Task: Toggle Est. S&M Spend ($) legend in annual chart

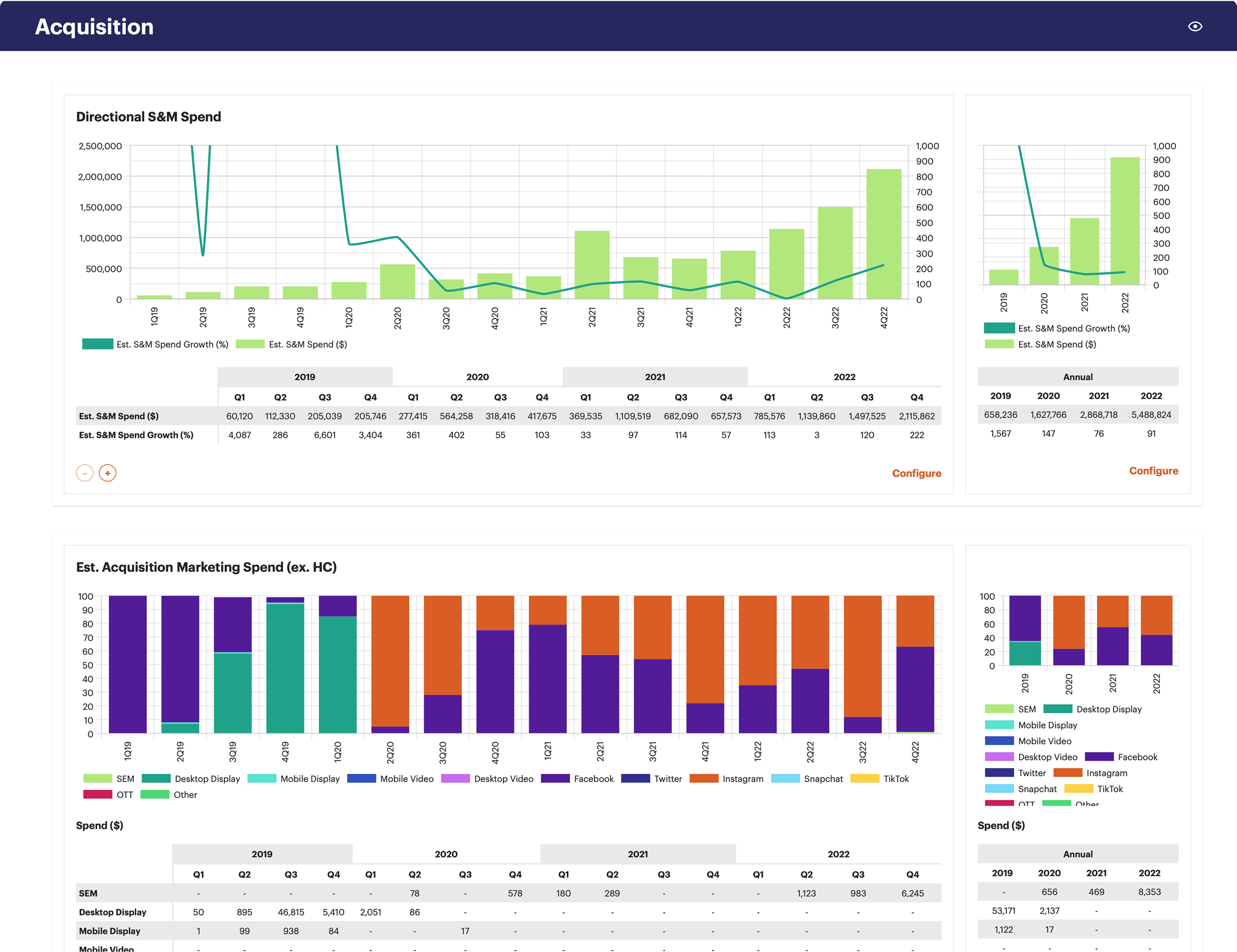Action: coord(1041,344)
